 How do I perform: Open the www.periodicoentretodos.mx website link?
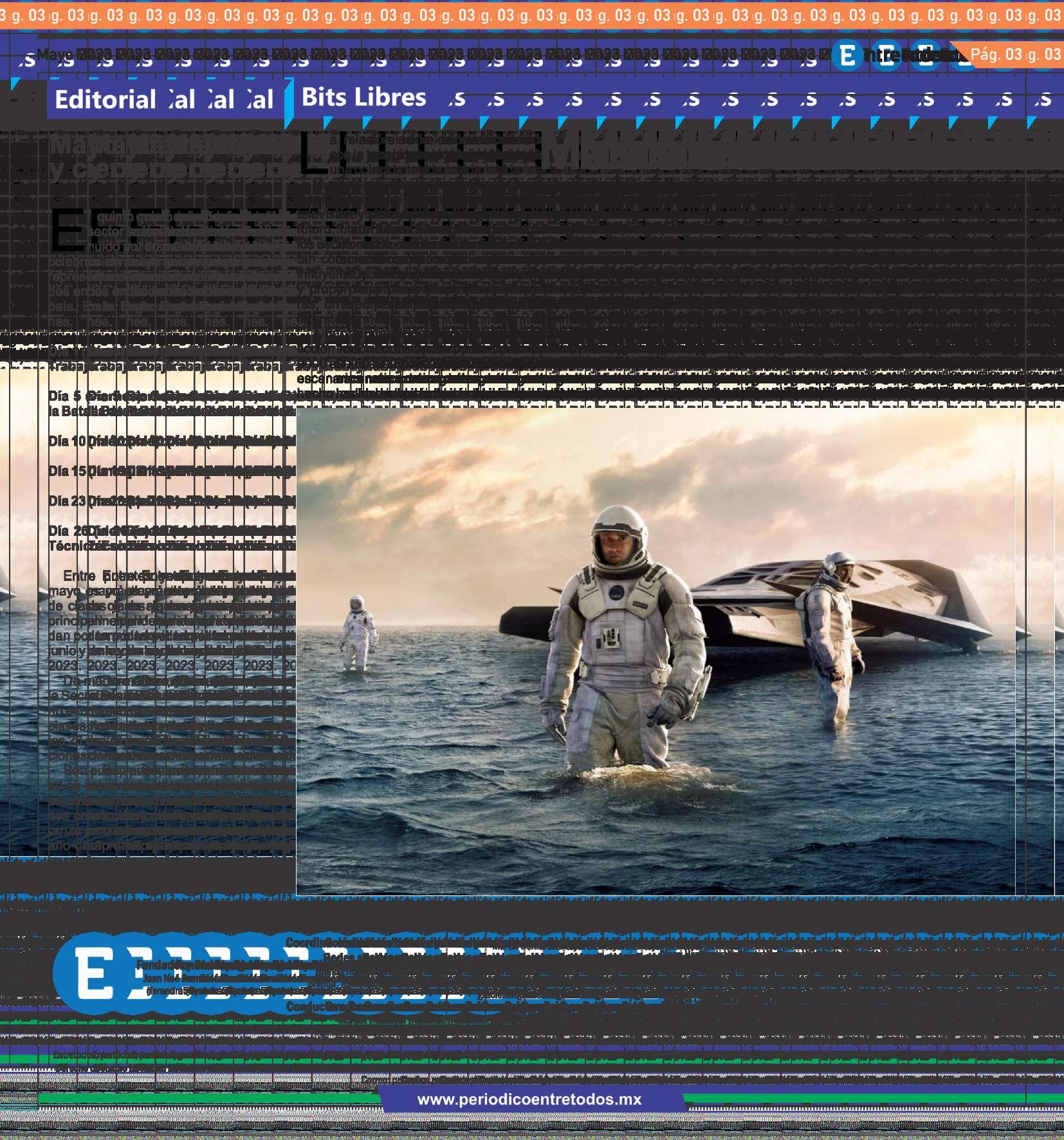coord(529,1099)
